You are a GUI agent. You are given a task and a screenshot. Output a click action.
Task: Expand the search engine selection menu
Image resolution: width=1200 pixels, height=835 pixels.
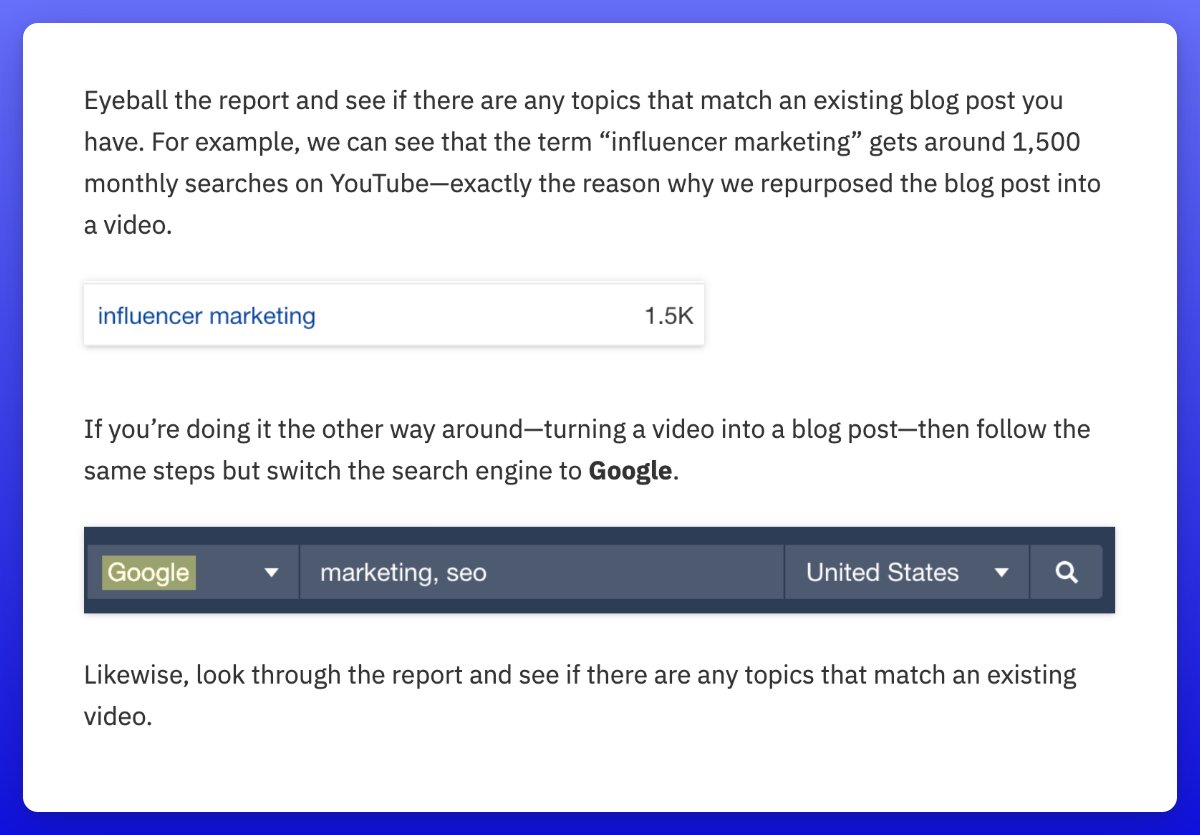point(192,572)
